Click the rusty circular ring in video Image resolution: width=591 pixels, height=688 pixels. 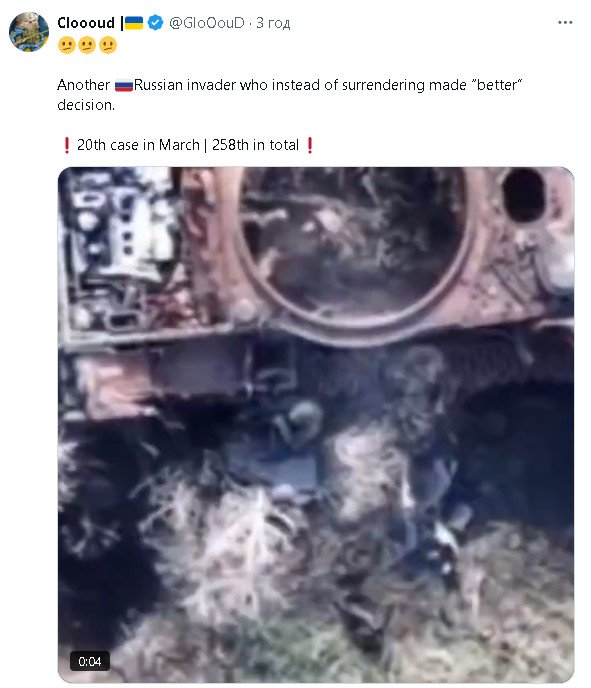click(355, 254)
